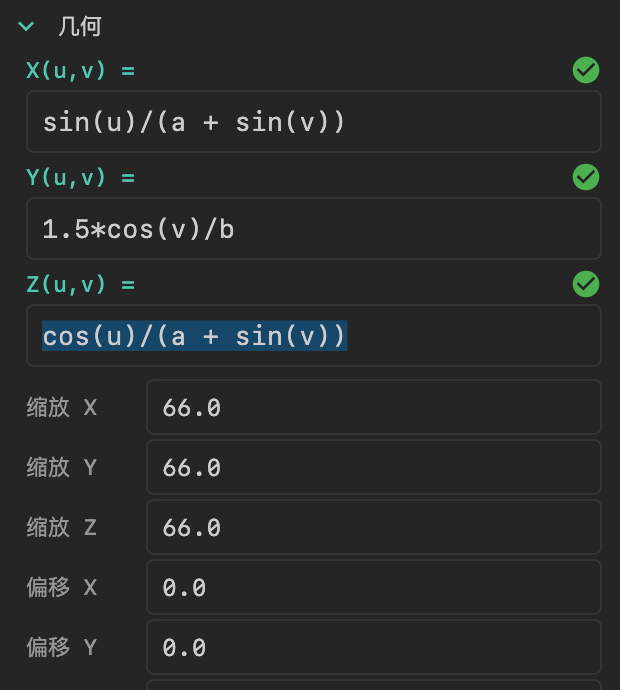Click the 偏移 X label
The height and width of the screenshot is (690, 620).
(x=62, y=587)
